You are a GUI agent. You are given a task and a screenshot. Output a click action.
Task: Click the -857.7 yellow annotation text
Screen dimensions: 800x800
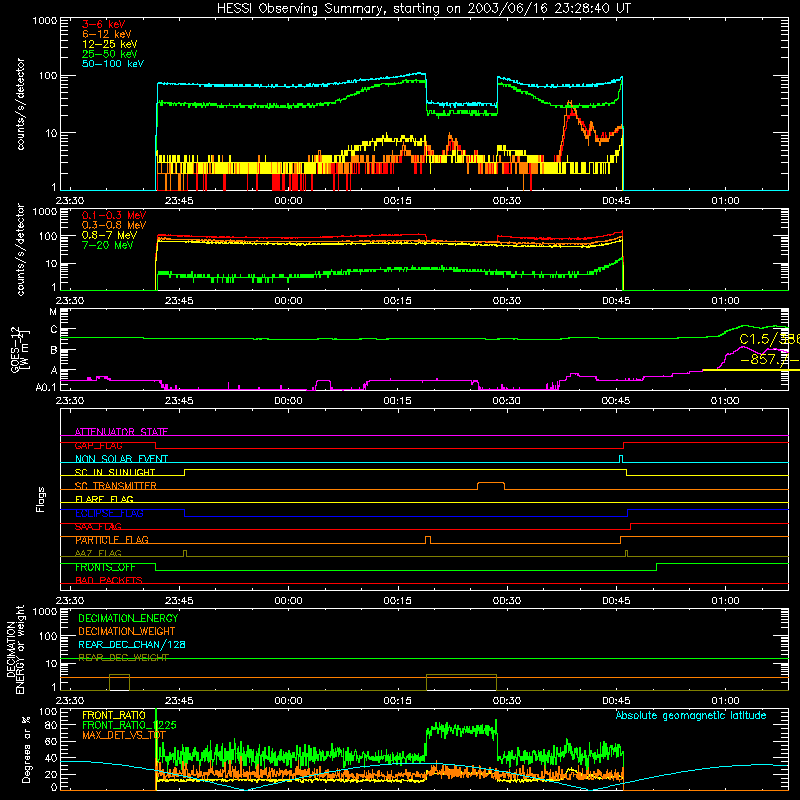pos(769,359)
